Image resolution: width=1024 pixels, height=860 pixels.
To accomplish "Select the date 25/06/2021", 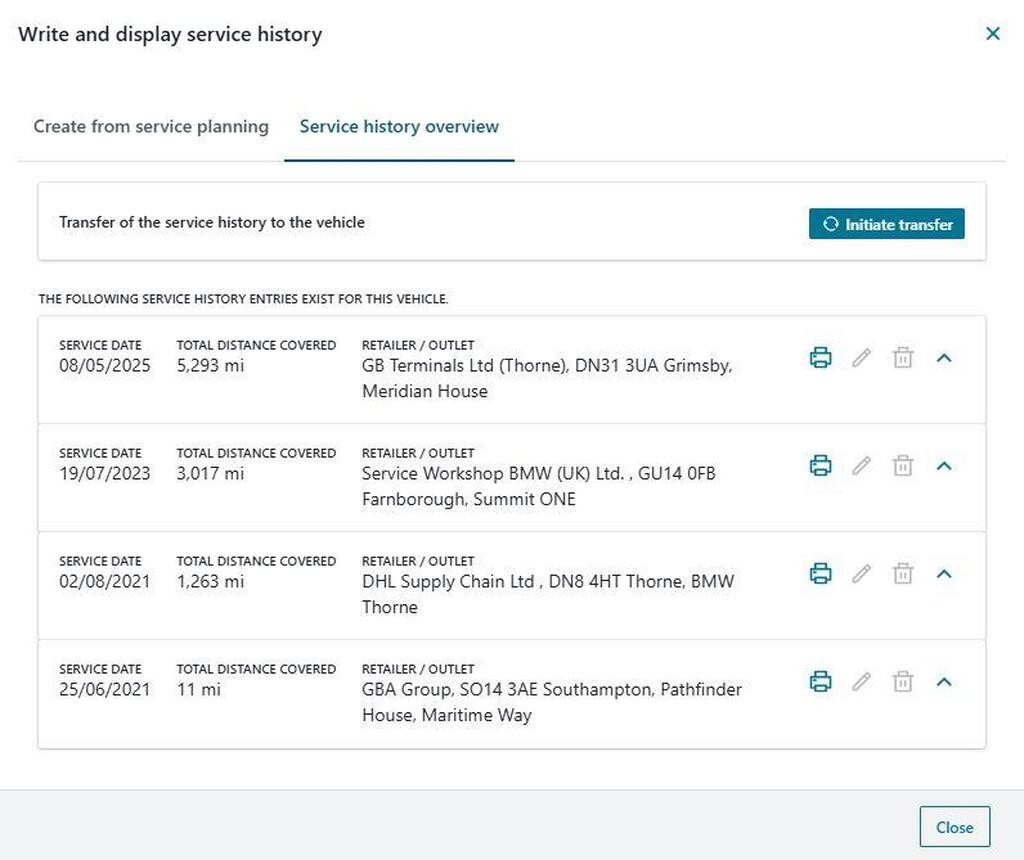I will pyautogui.click(x=104, y=689).
